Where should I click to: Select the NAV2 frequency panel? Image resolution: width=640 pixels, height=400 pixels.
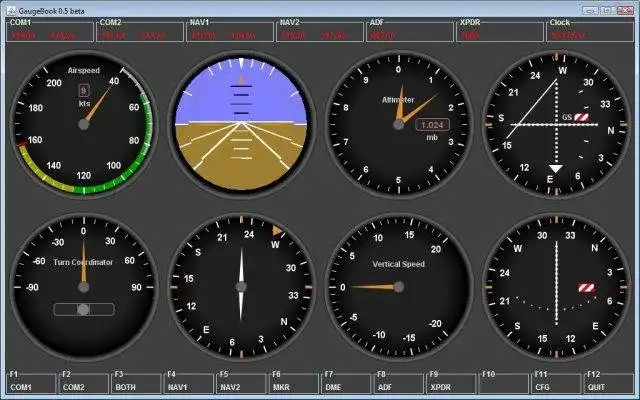tap(320, 31)
